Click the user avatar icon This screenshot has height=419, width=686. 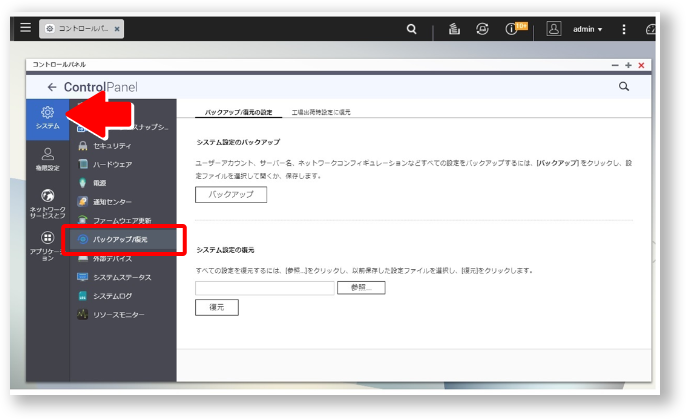(x=553, y=29)
